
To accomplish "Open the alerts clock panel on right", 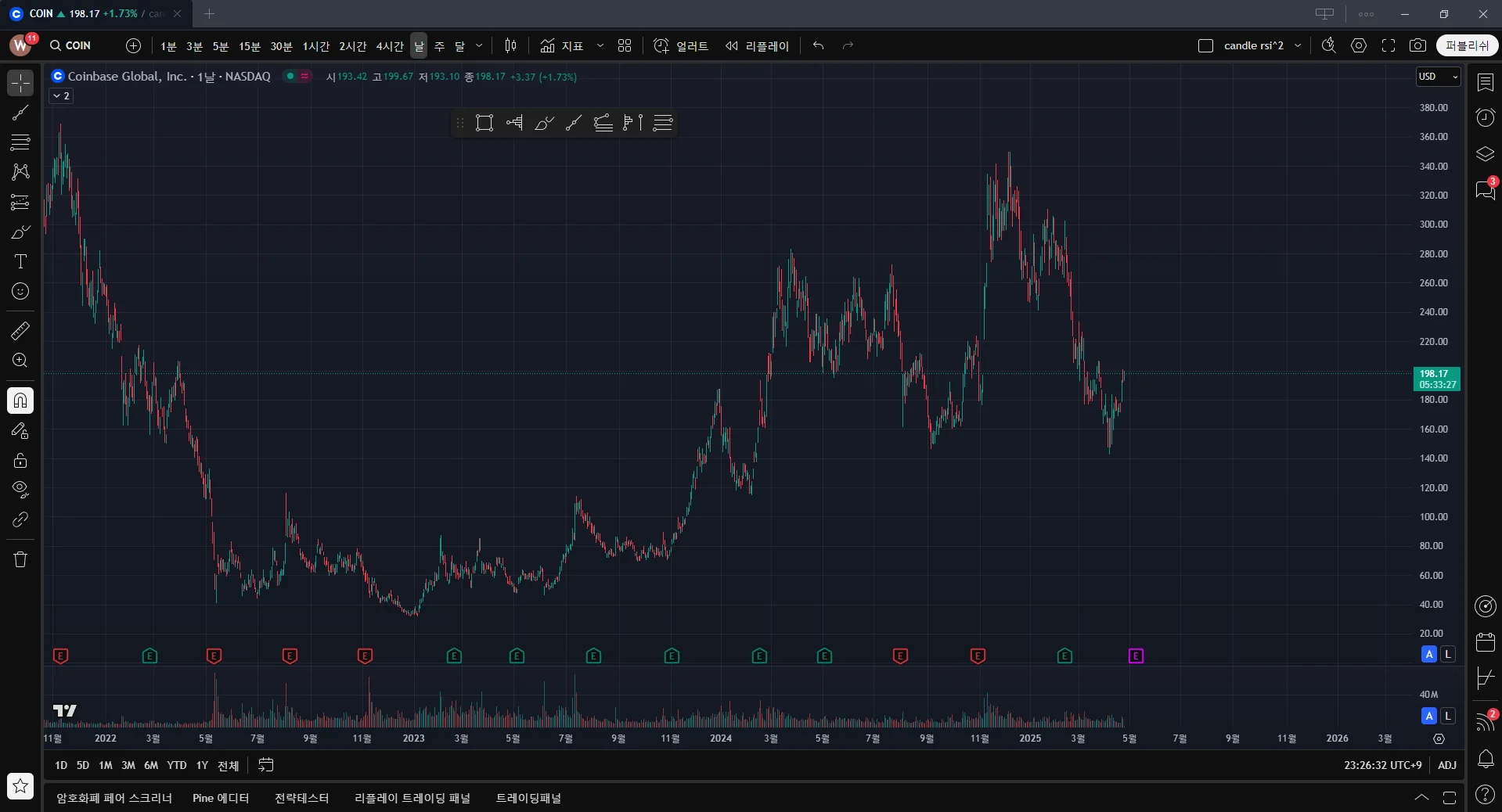I will (x=1485, y=117).
